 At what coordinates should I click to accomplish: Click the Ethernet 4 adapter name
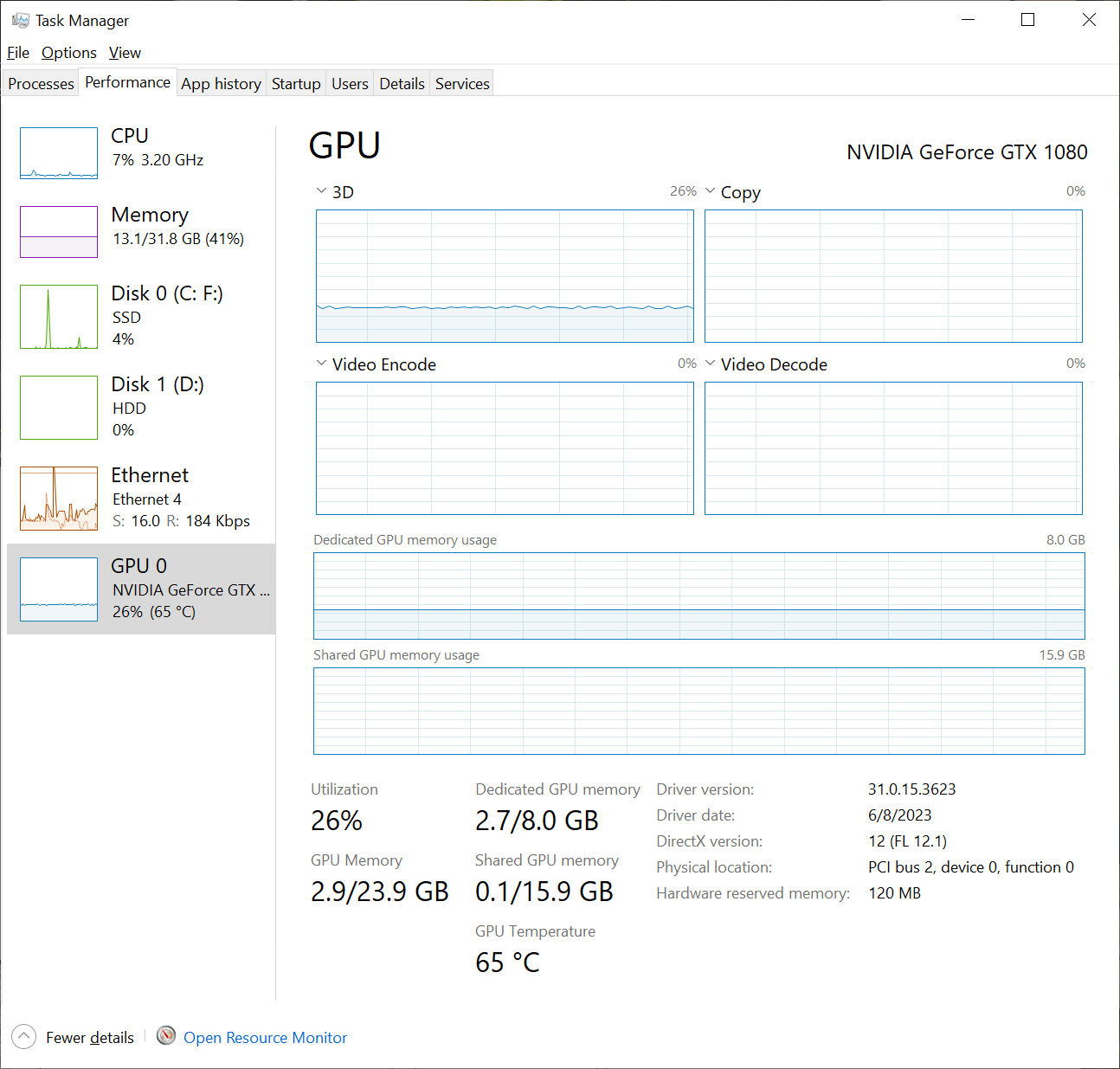point(147,499)
